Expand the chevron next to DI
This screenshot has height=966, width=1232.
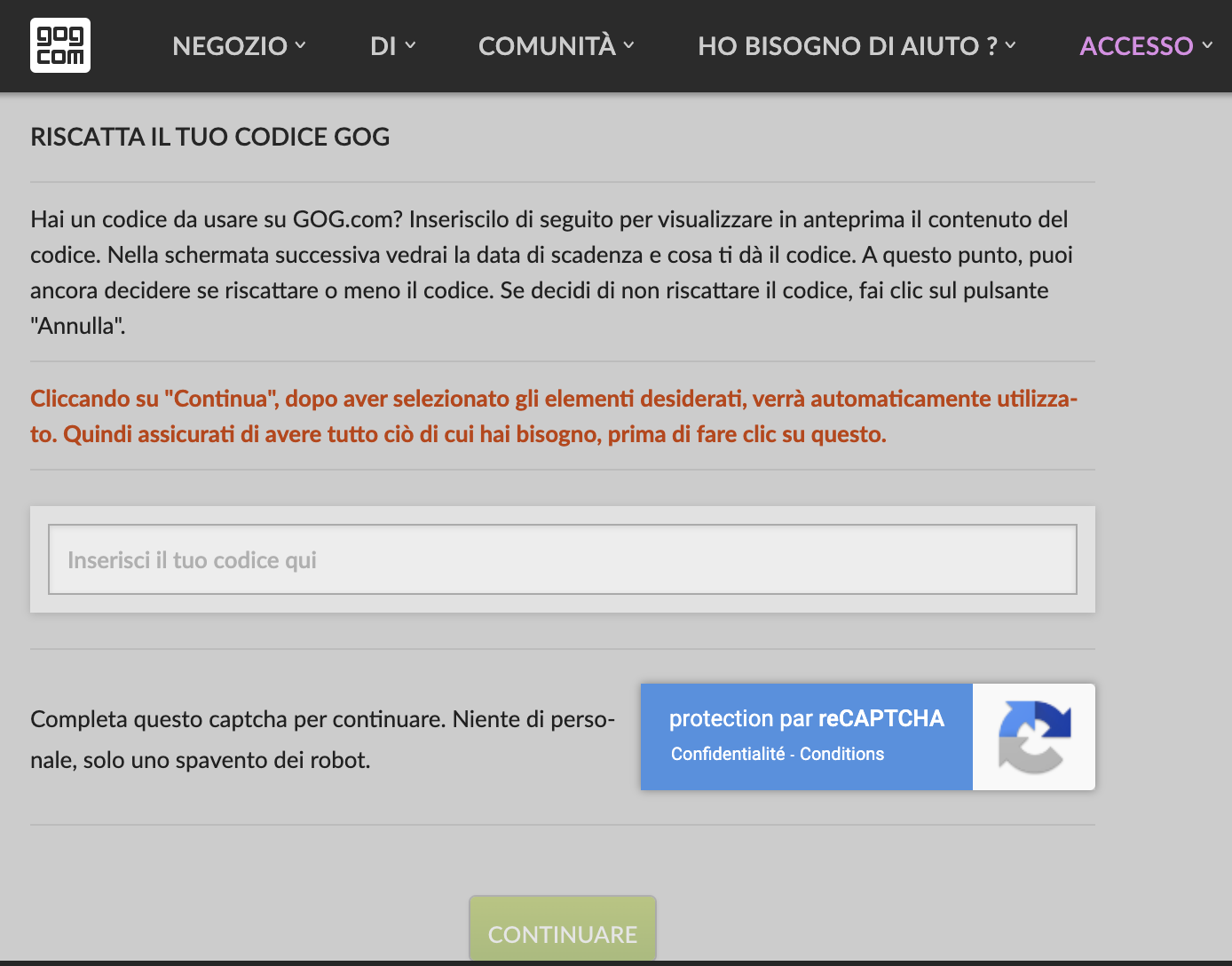410,45
